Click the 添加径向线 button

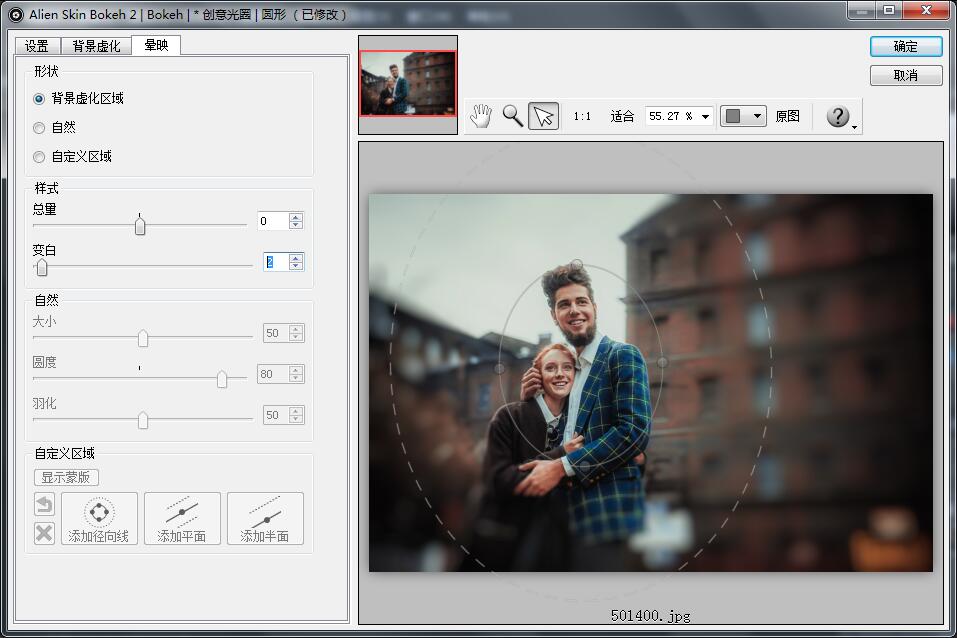(x=99, y=518)
